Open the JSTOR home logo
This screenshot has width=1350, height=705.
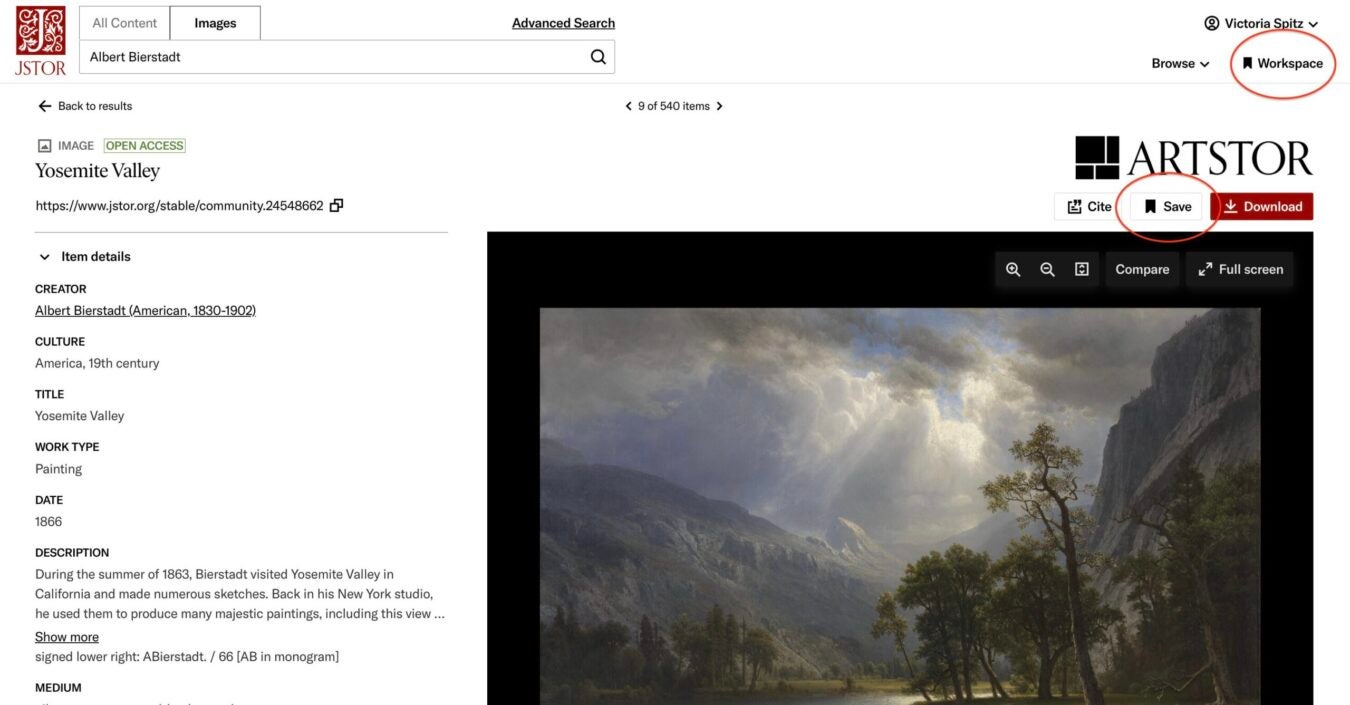pyautogui.click(x=39, y=40)
